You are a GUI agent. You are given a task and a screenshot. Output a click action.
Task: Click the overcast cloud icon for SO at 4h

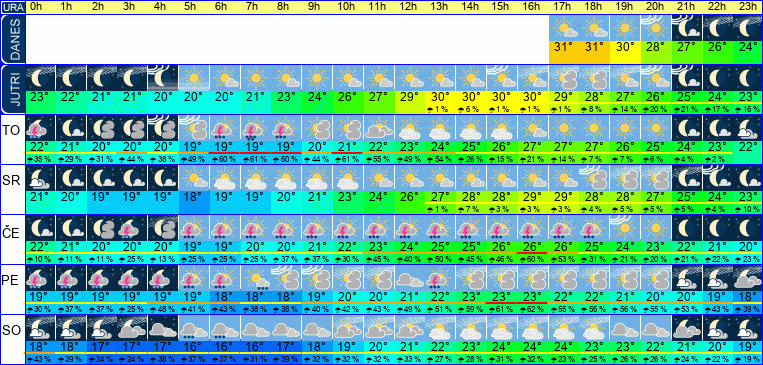click(x=164, y=328)
